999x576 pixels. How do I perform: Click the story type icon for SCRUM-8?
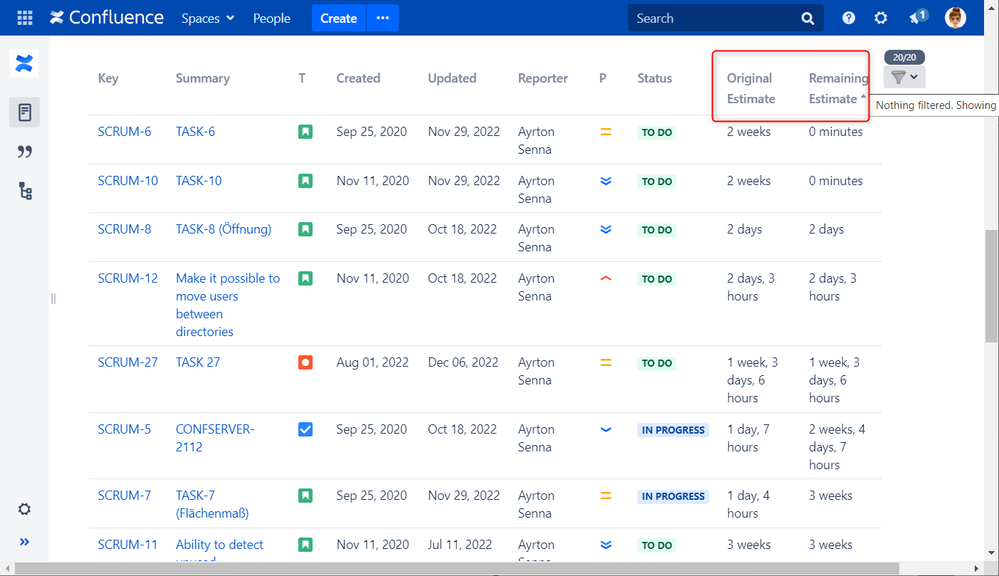click(x=305, y=229)
